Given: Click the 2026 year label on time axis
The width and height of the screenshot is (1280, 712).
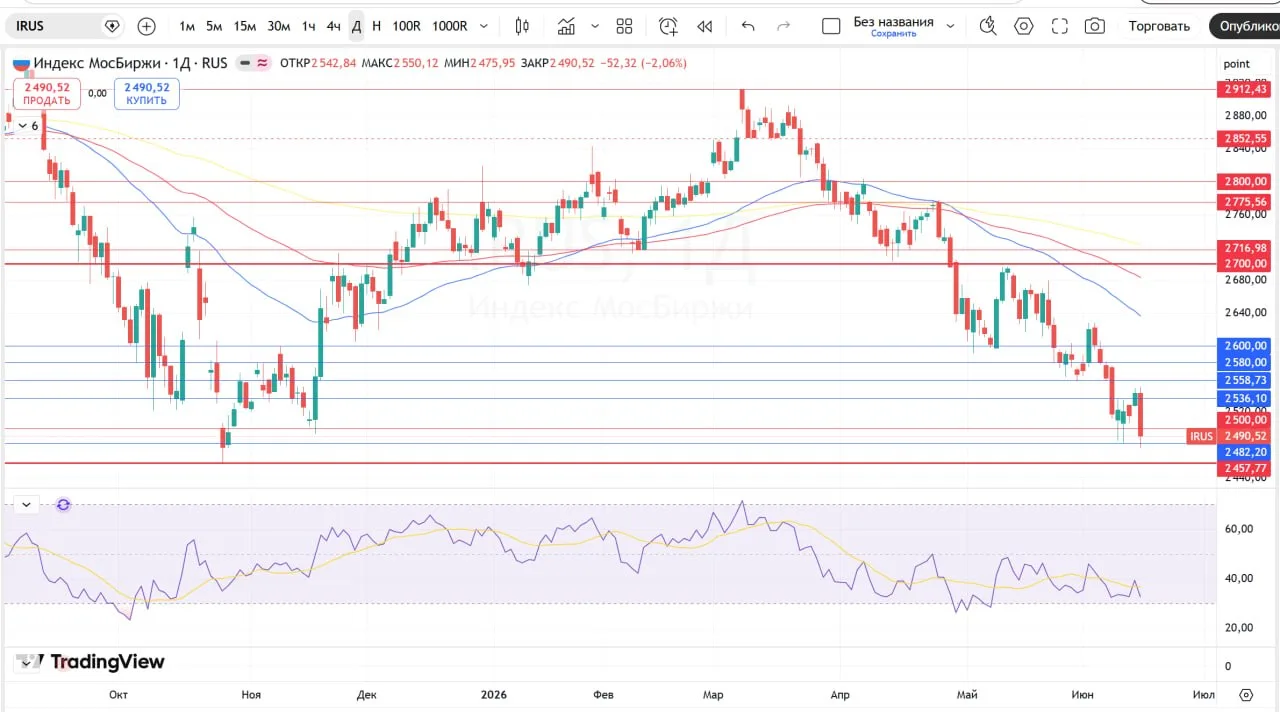Looking at the screenshot, I should (x=494, y=694).
